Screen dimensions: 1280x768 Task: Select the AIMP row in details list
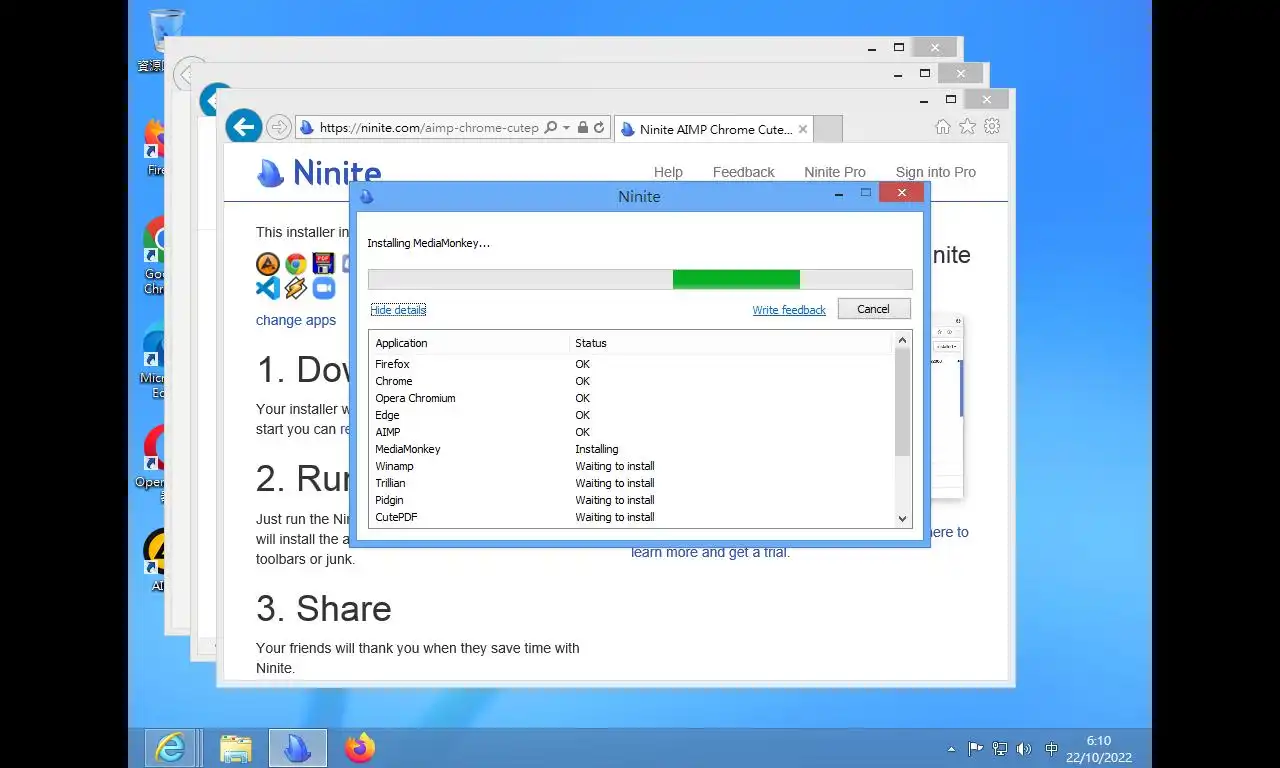(632, 432)
